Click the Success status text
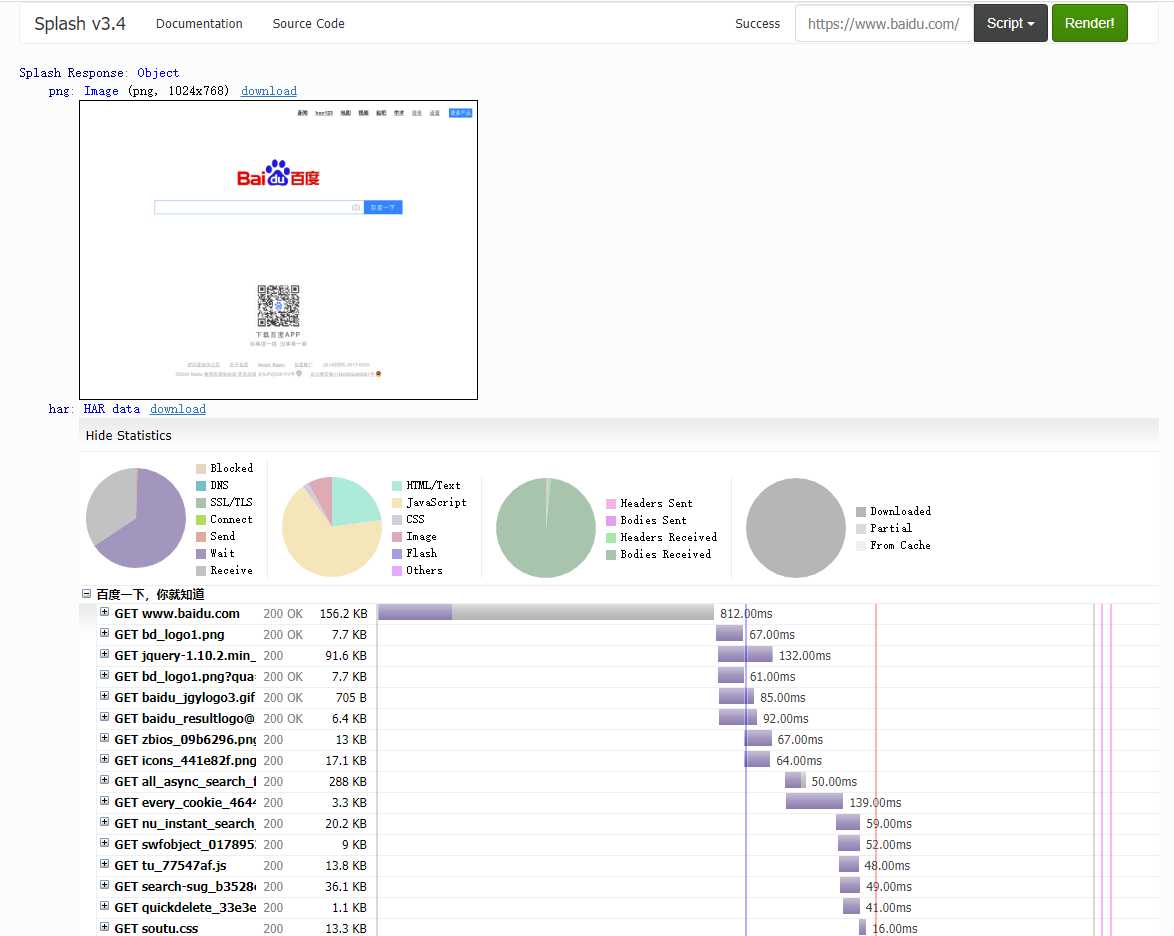The height and width of the screenshot is (936, 1174). point(758,24)
